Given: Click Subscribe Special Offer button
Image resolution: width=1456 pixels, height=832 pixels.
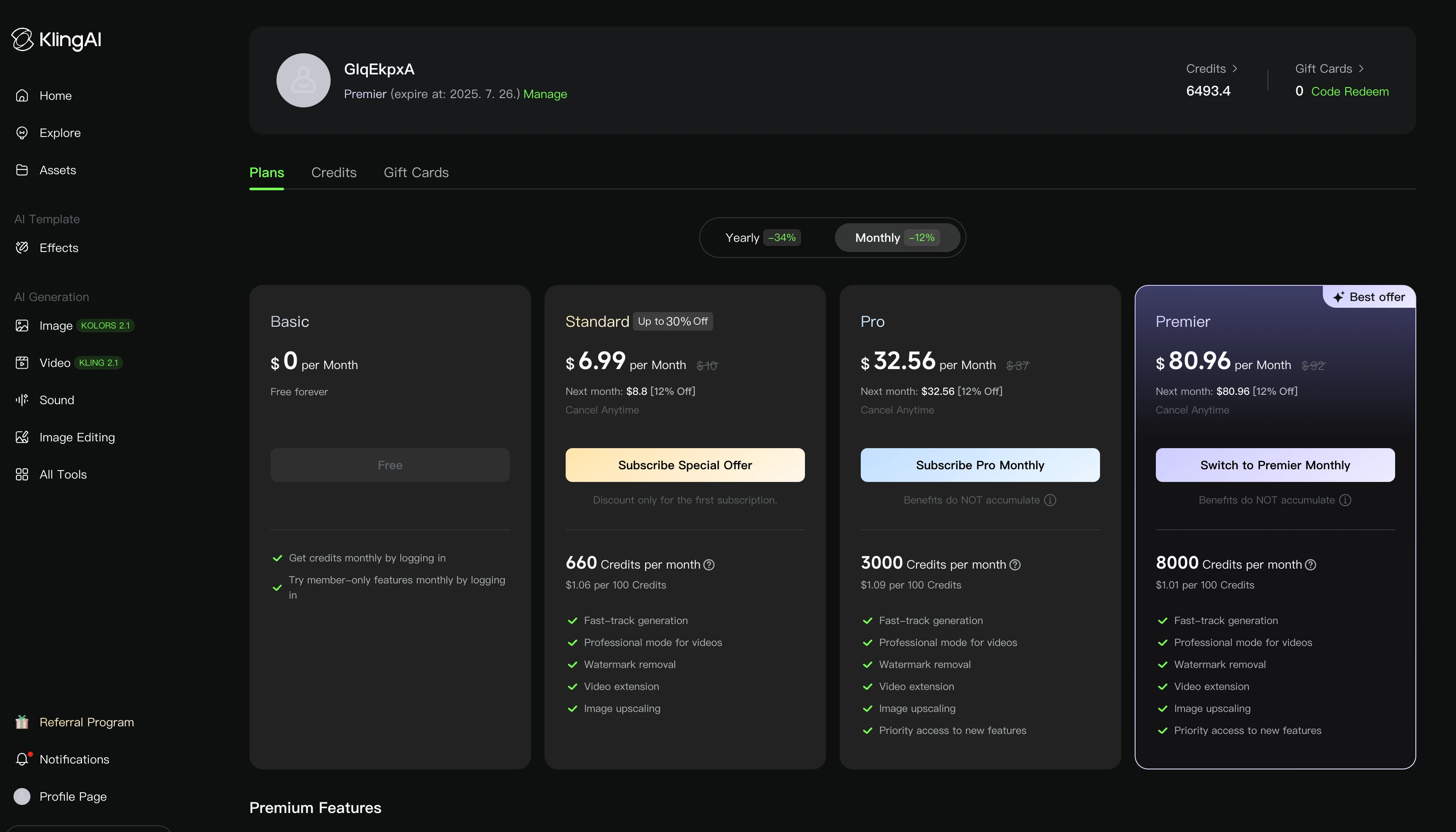Looking at the screenshot, I should (684, 465).
